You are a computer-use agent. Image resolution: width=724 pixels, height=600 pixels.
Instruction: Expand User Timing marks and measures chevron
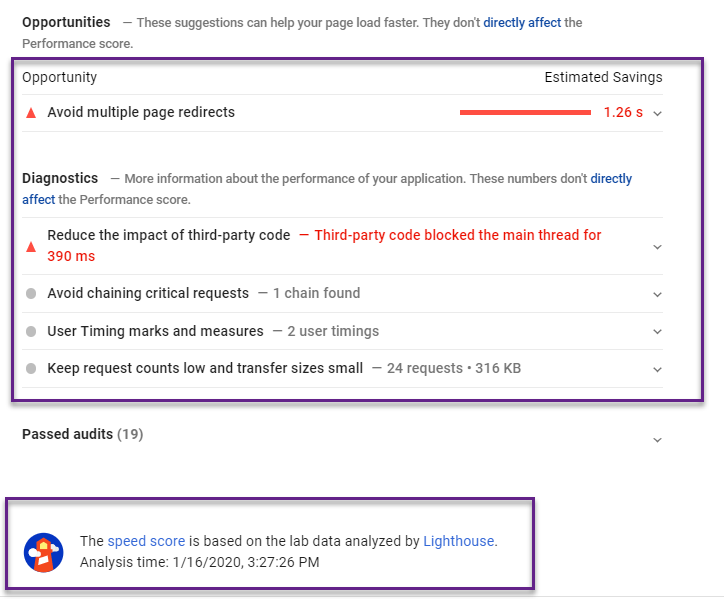[657, 332]
